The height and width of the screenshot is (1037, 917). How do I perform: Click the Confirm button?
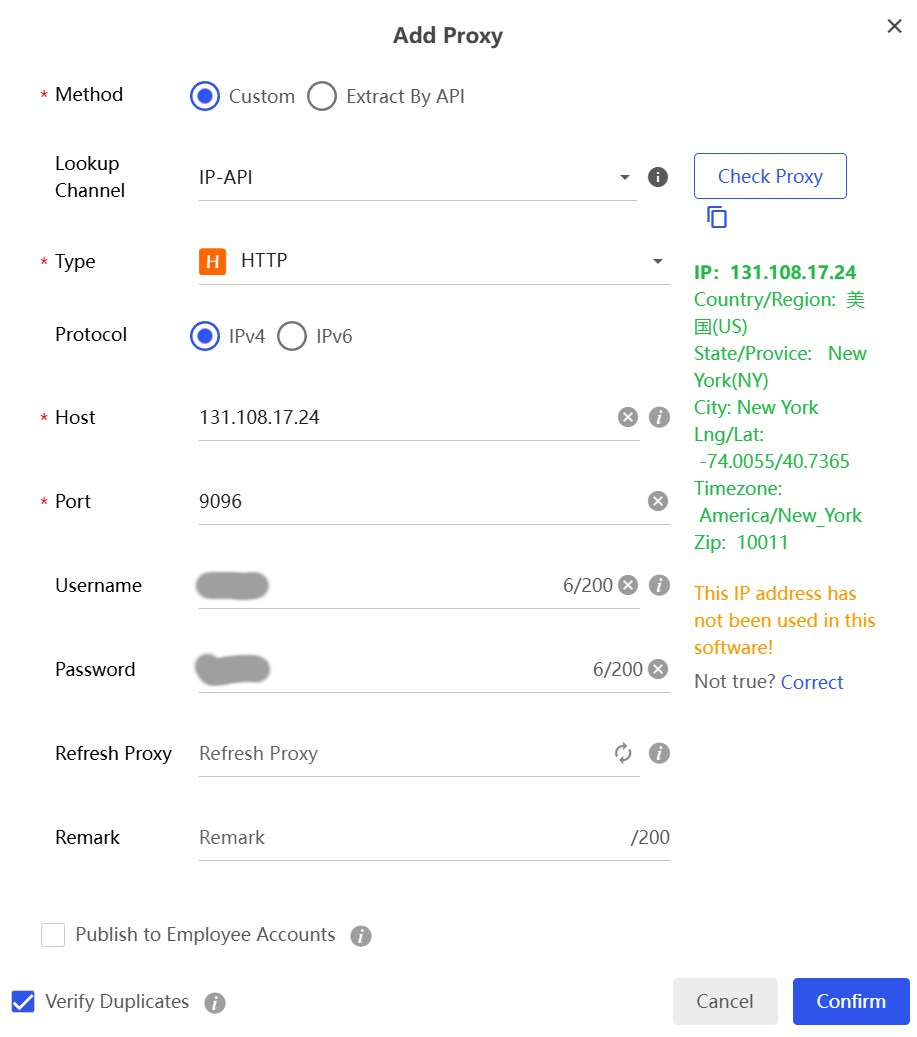[x=851, y=1001]
